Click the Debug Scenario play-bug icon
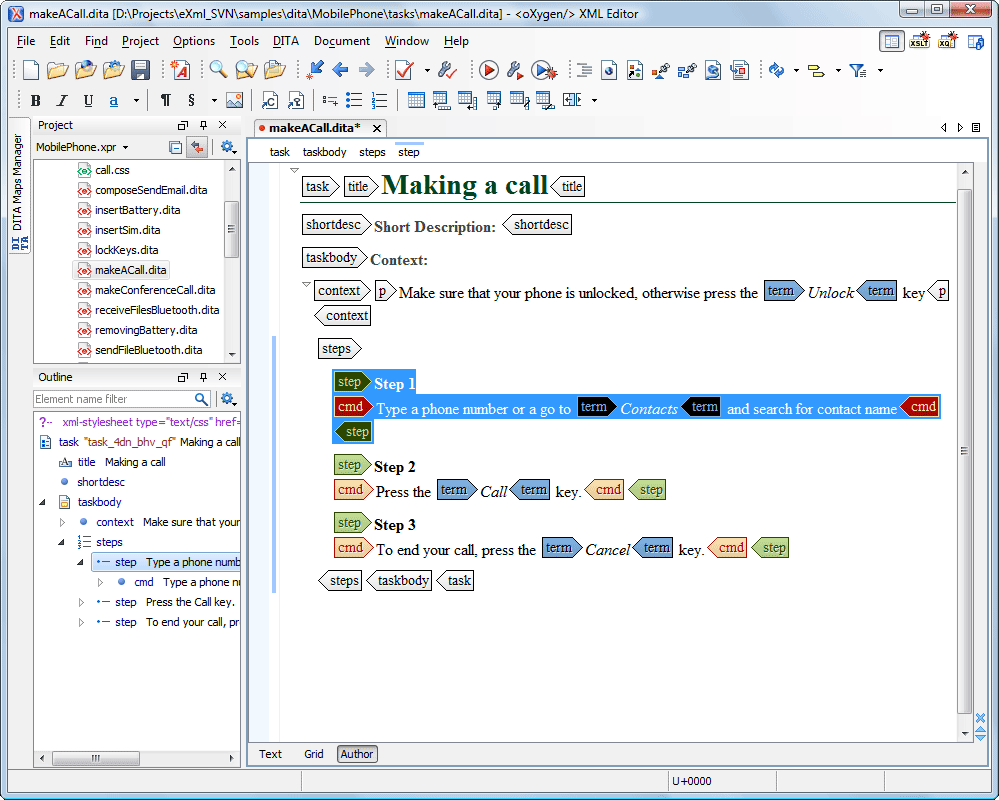 (544, 70)
